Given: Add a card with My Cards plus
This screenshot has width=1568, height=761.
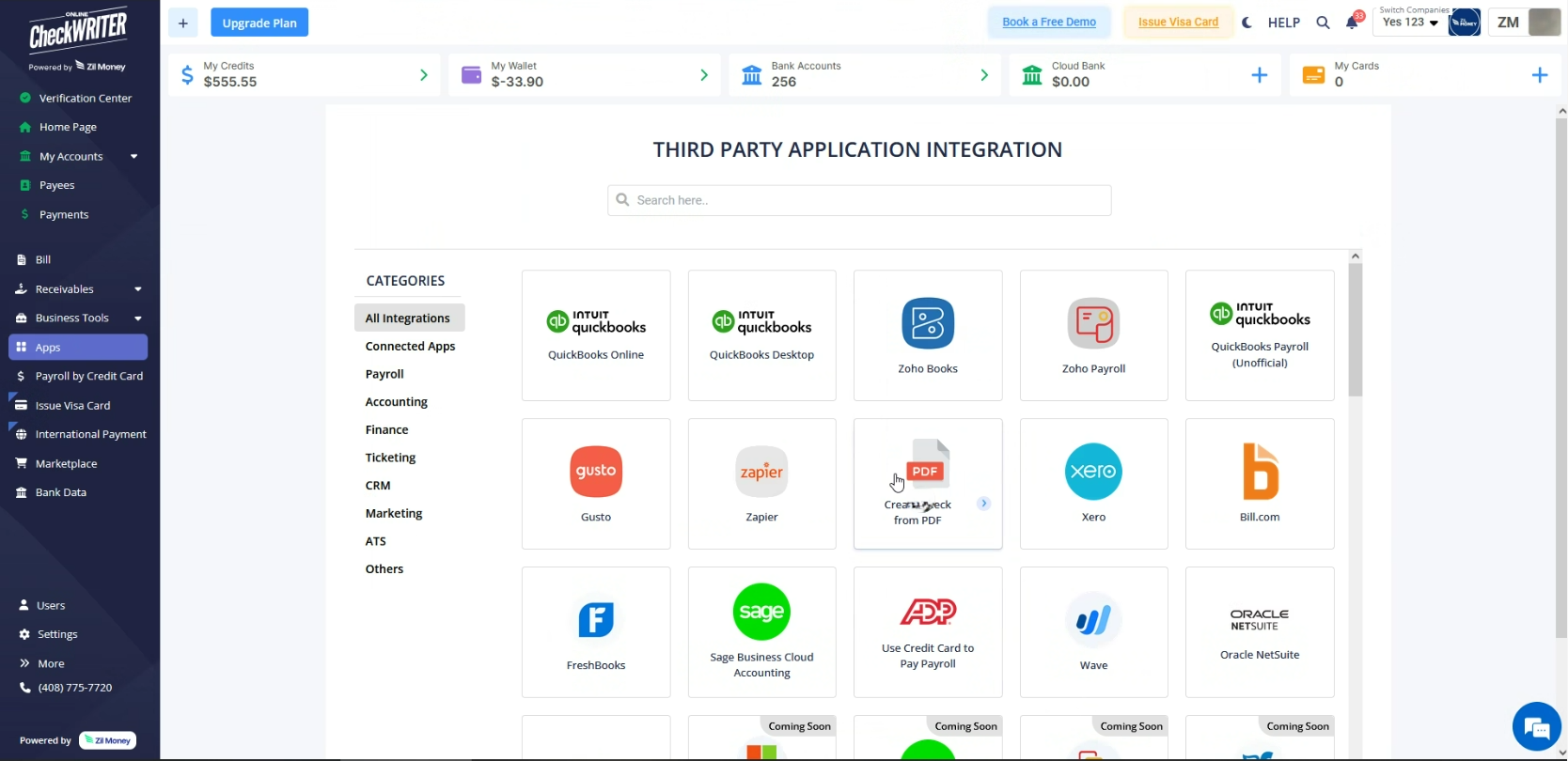Looking at the screenshot, I should click(1540, 75).
